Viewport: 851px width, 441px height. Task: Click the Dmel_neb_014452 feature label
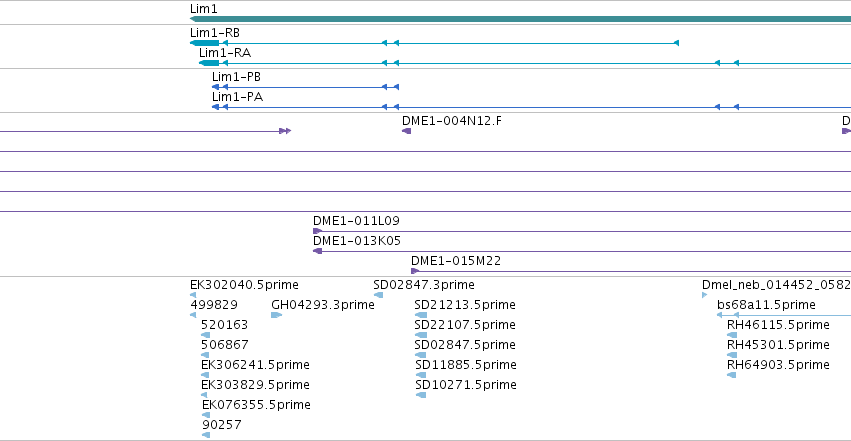(776, 285)
